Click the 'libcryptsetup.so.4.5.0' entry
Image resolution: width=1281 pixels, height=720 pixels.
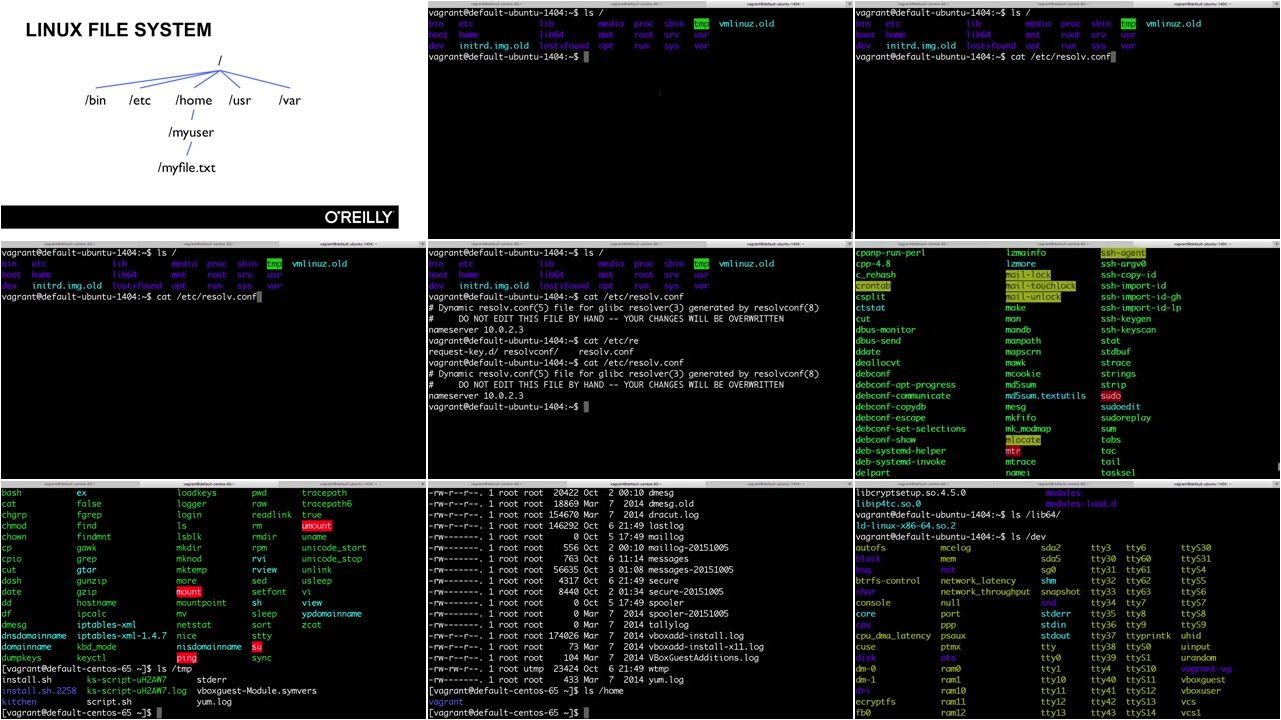click(x=912, y=493)
